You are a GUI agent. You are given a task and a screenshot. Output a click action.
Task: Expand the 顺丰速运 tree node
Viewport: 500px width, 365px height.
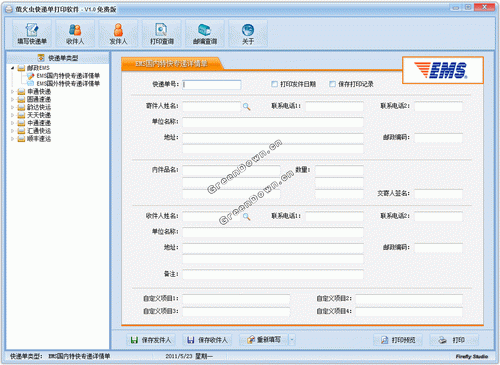13,139
